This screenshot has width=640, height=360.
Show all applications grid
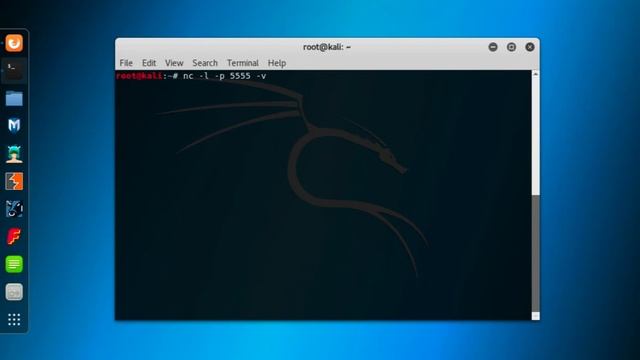[14, 319]
